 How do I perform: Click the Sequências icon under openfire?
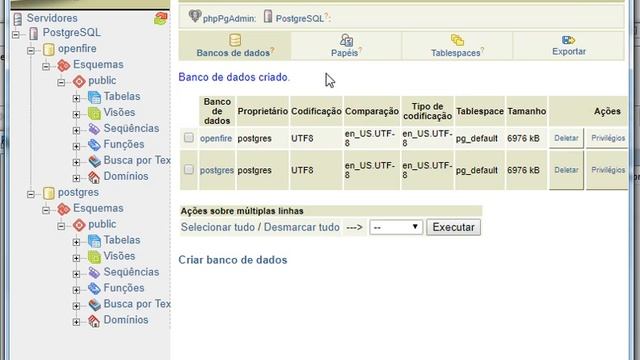pyautogui.click(x=94, y=129)
